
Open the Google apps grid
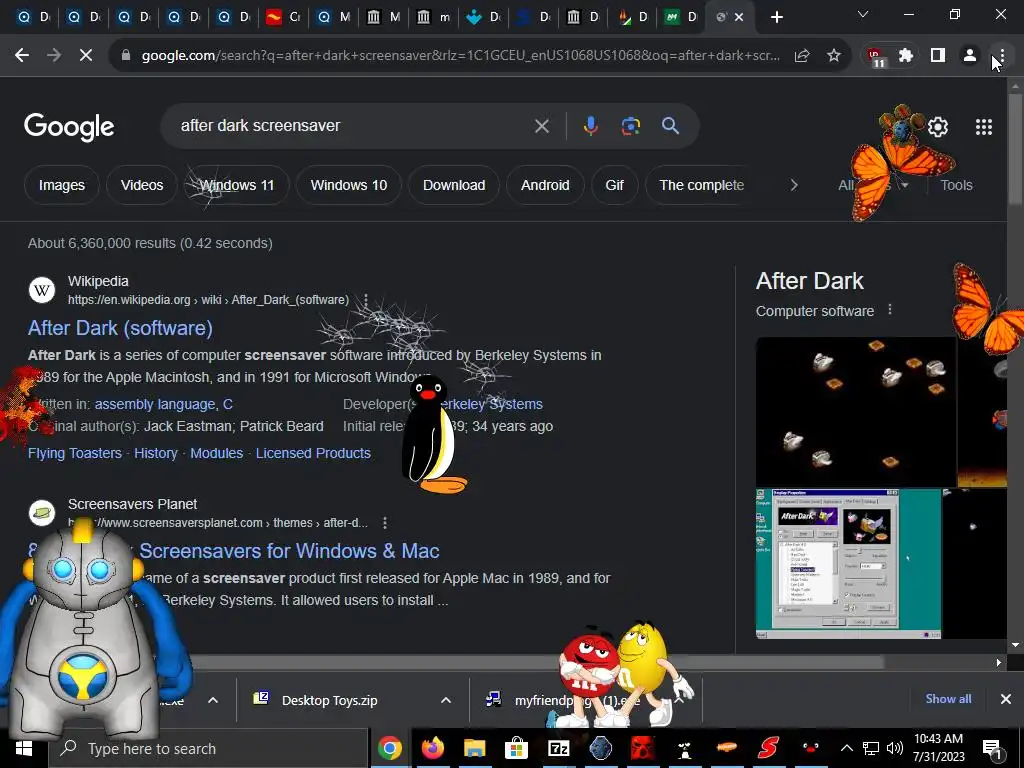(x=984, y=127)
